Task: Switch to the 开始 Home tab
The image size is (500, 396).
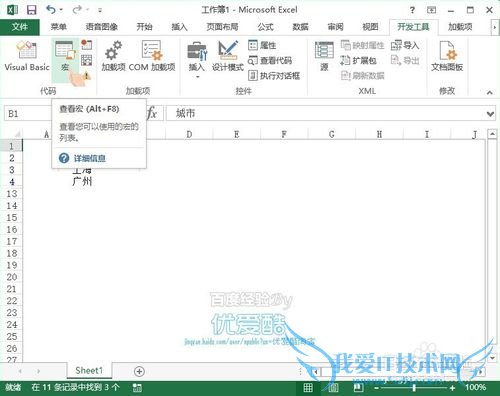Action: pos(144,27)
